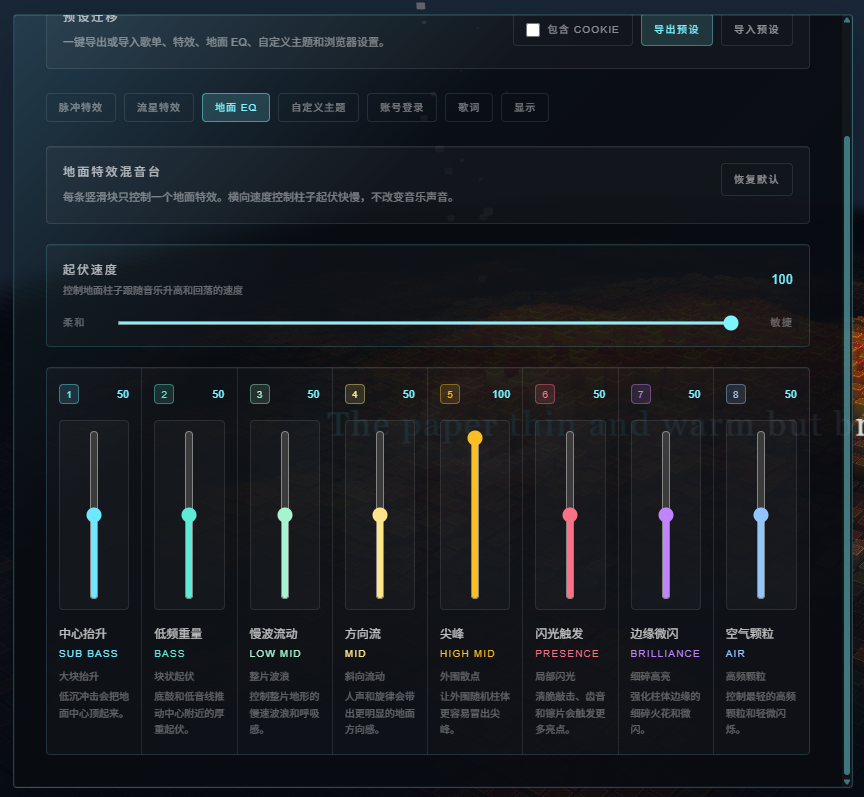Click the settings panel vertical scrollbar thumb
This screenshot has width=864, height=797.
(x=847, y=455)
